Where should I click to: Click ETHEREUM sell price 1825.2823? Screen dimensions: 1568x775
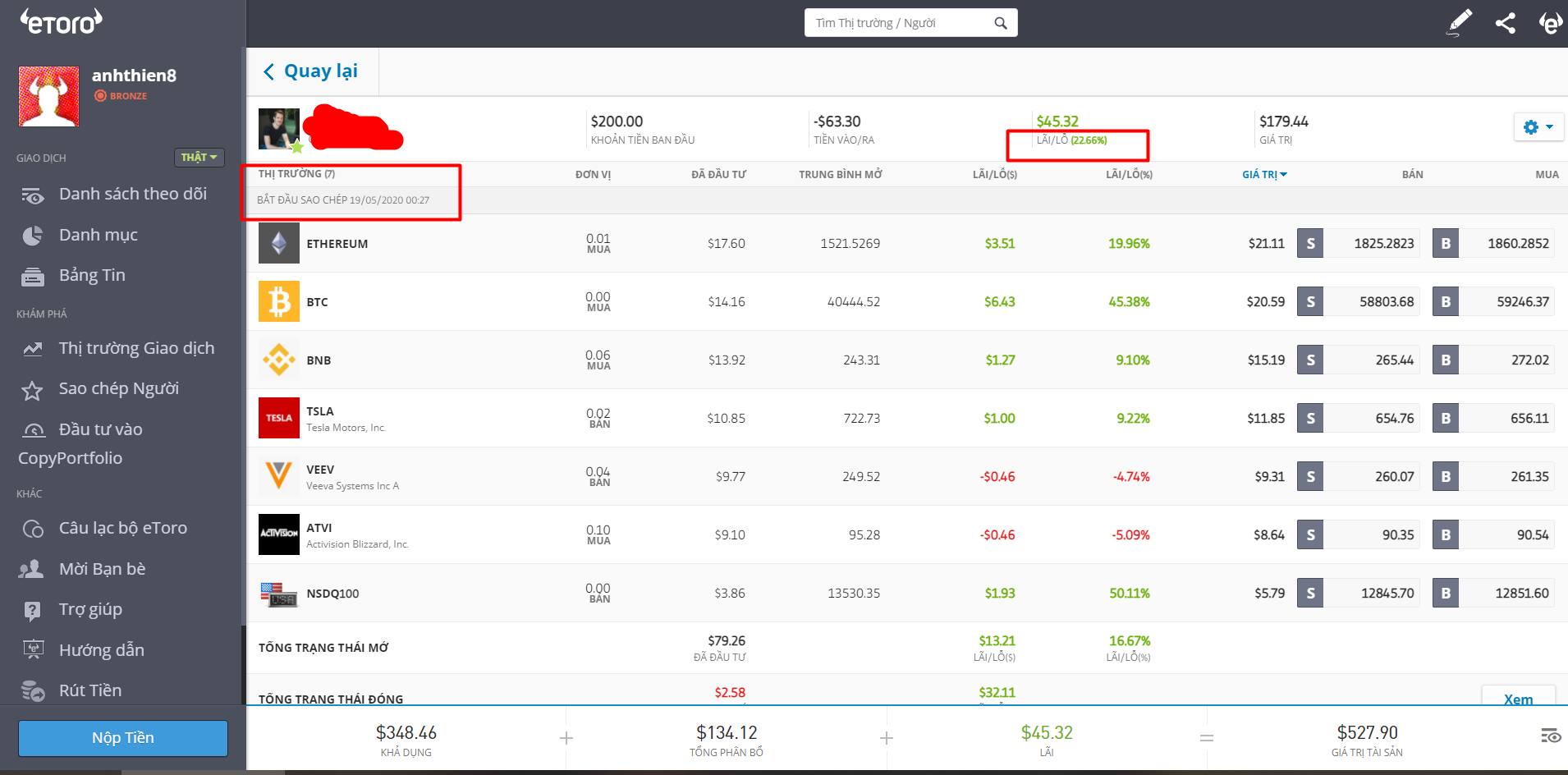pos(1371,243)
